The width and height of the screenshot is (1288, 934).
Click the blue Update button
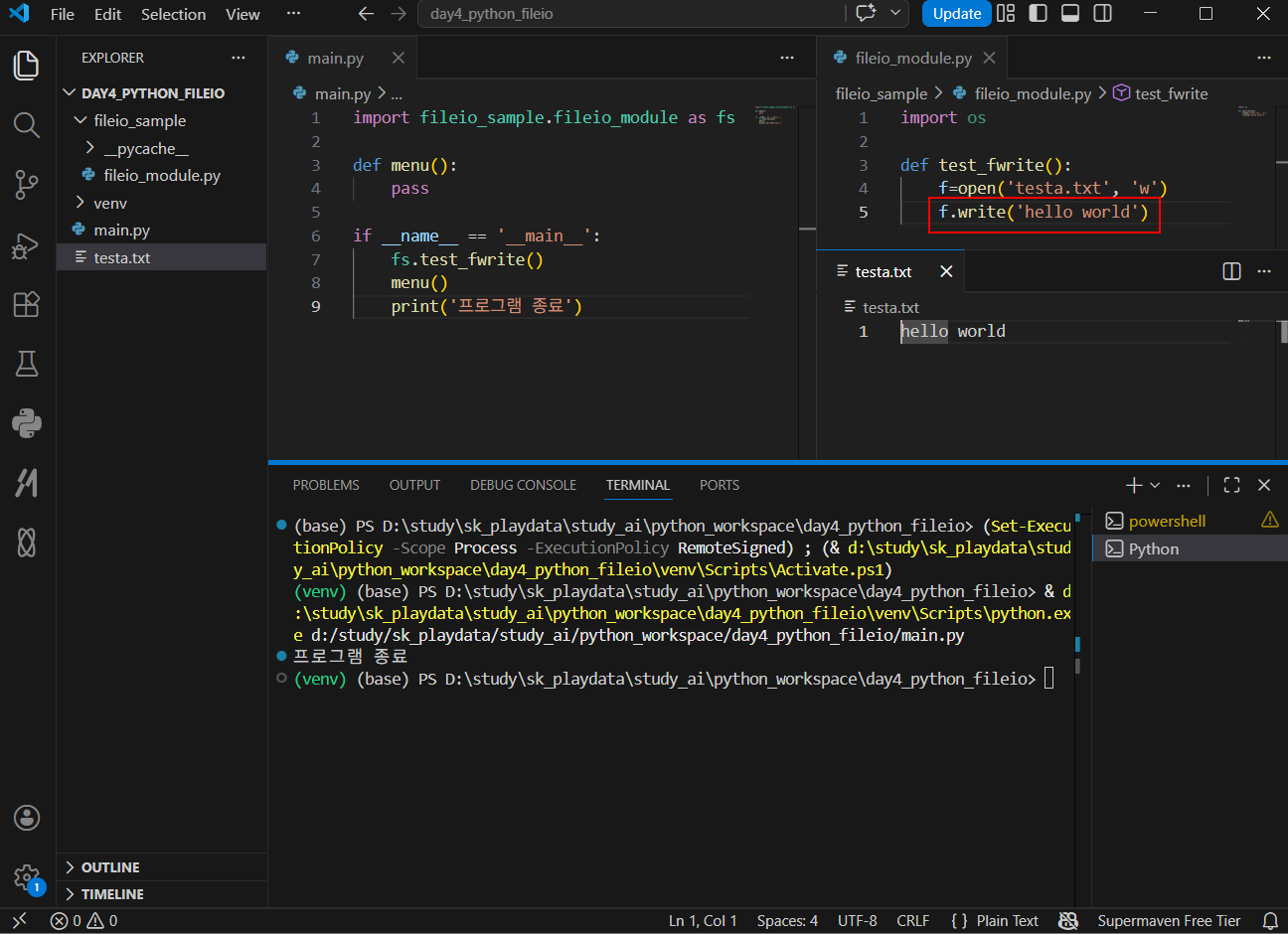[x=956, y=14]
